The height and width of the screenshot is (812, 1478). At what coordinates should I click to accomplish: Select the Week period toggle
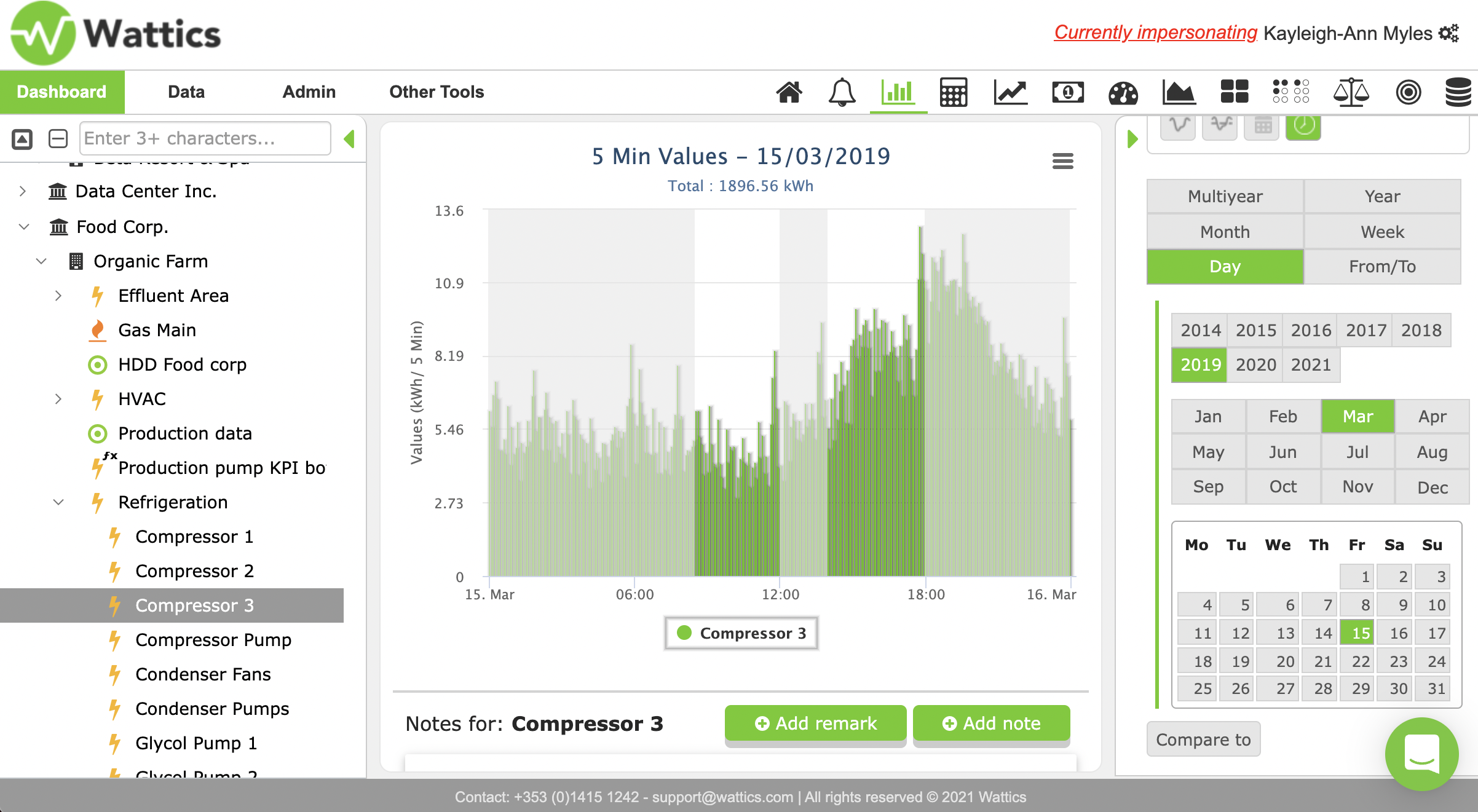pyautogui.click(x=1382, y=232)
